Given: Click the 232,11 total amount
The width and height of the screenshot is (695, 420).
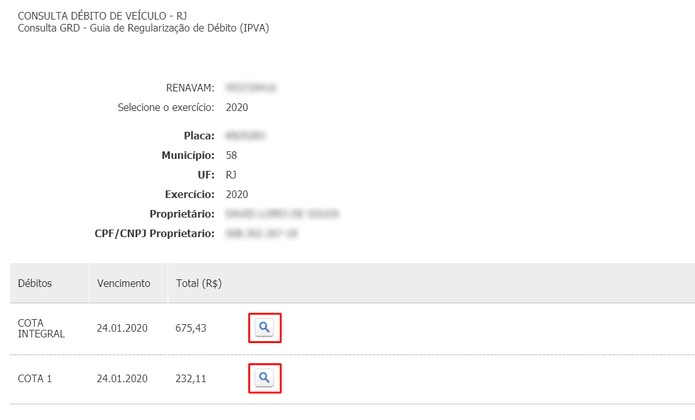Looking at the screenshot, I should point(191,379).
